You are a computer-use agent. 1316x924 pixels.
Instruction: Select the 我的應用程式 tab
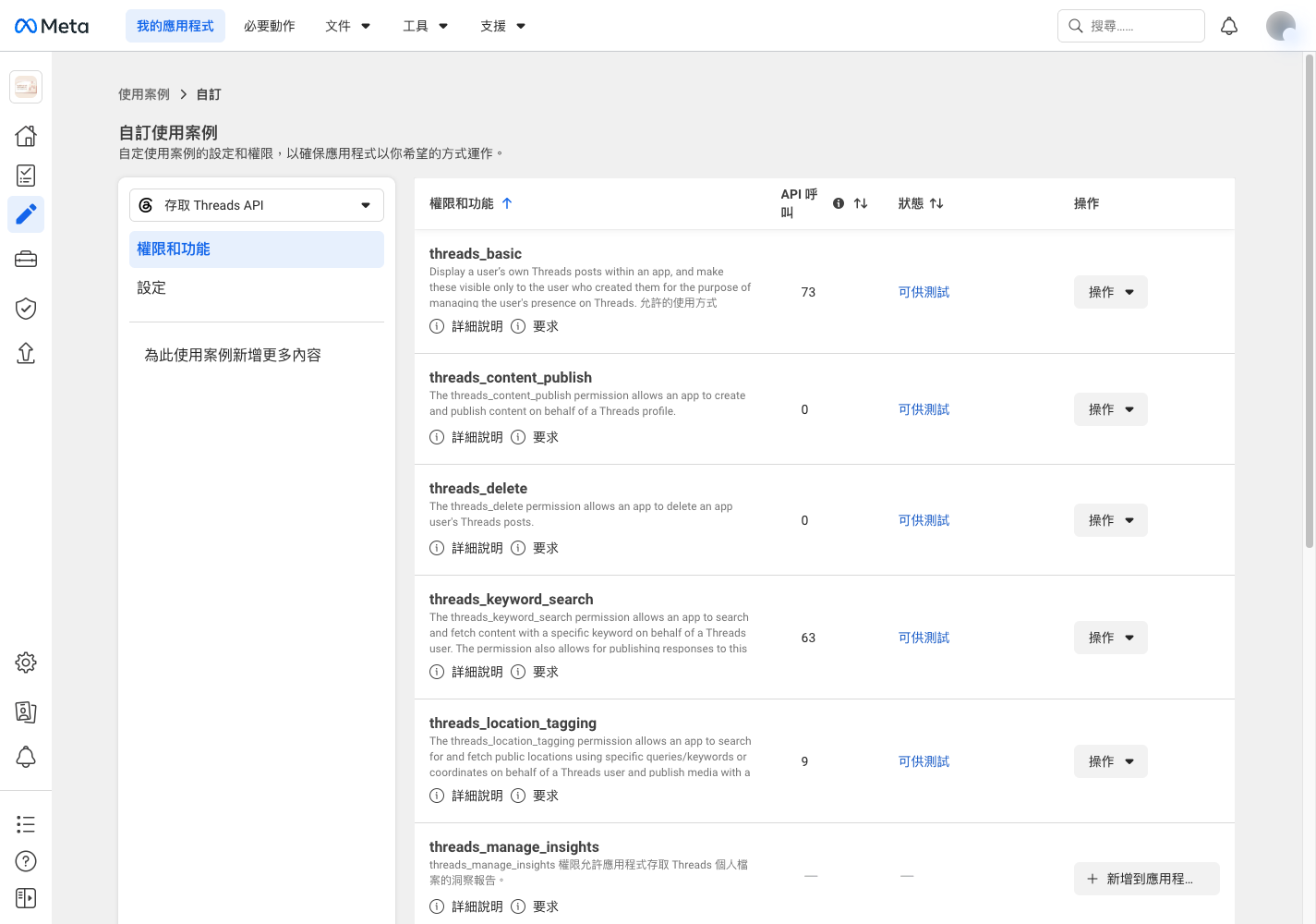tap(175, 26)
